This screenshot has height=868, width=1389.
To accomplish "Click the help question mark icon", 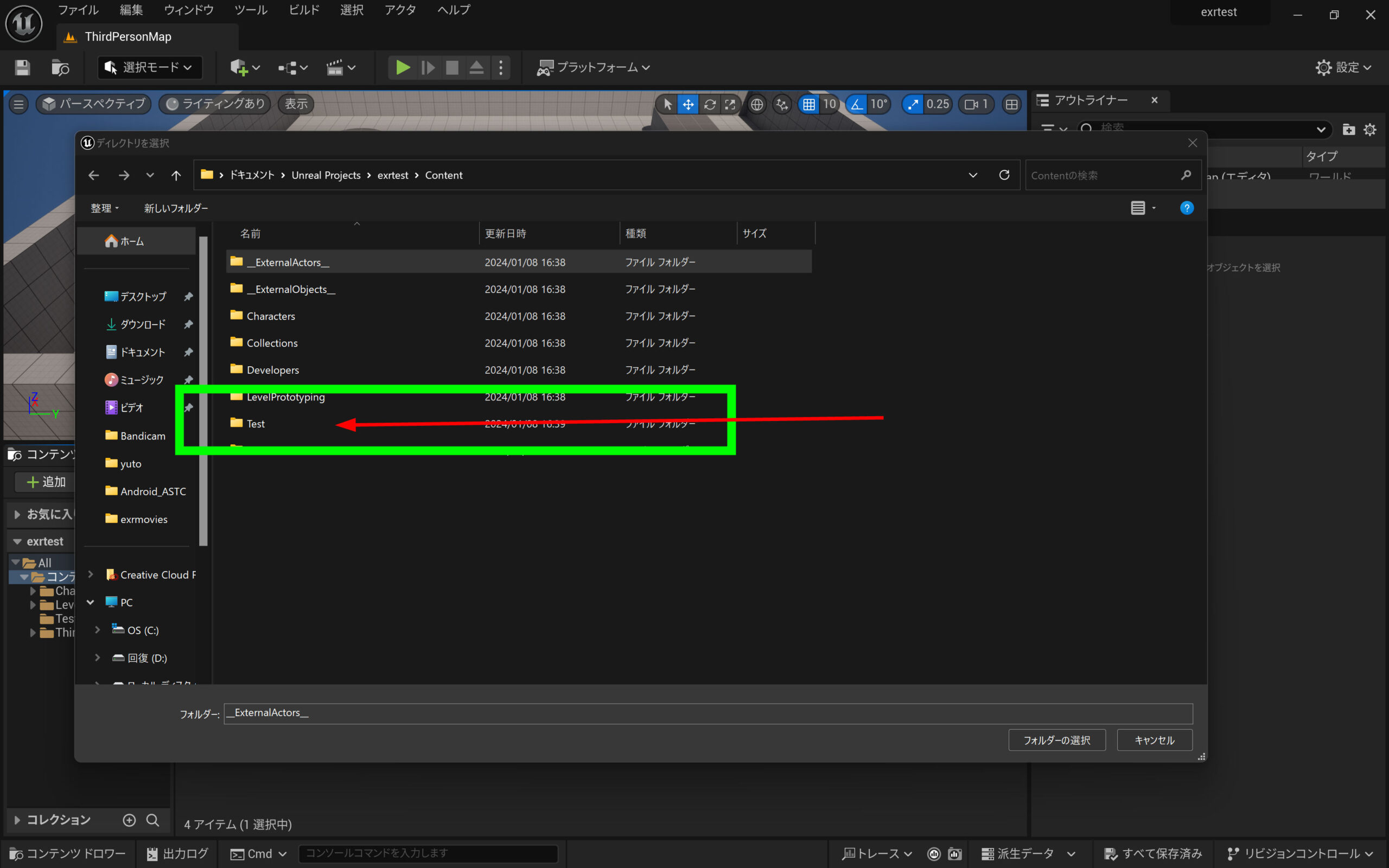I will (1187, 208).
